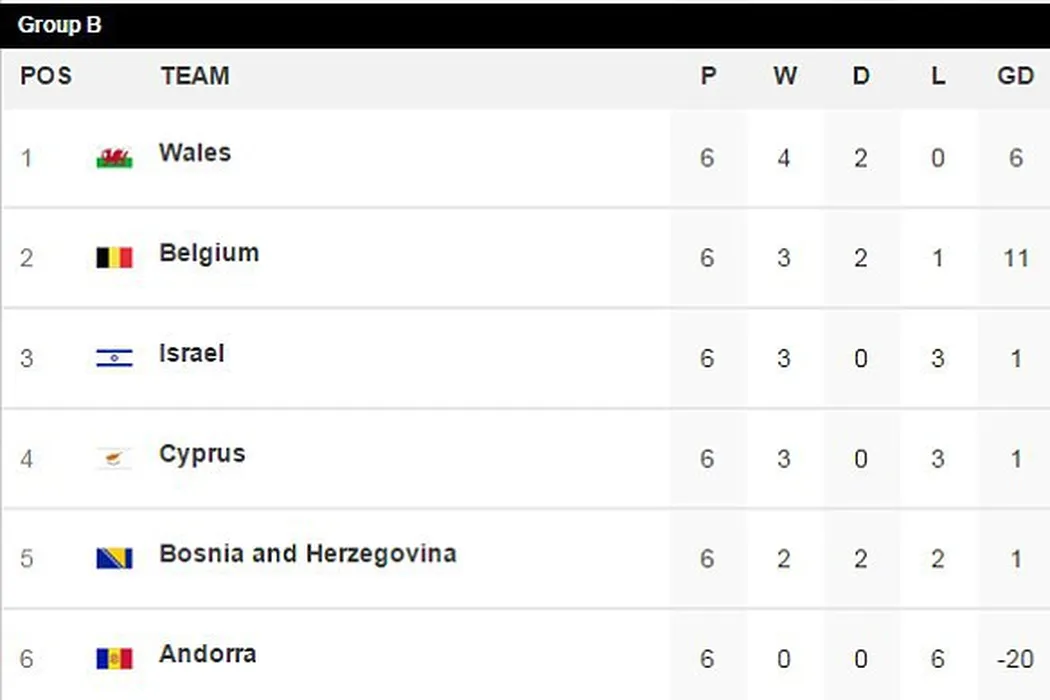The image size is (1050, 700).
Task: Open Bosnia and Herzegovina team page
Action: pyautogui.click(x=307, y=553)
